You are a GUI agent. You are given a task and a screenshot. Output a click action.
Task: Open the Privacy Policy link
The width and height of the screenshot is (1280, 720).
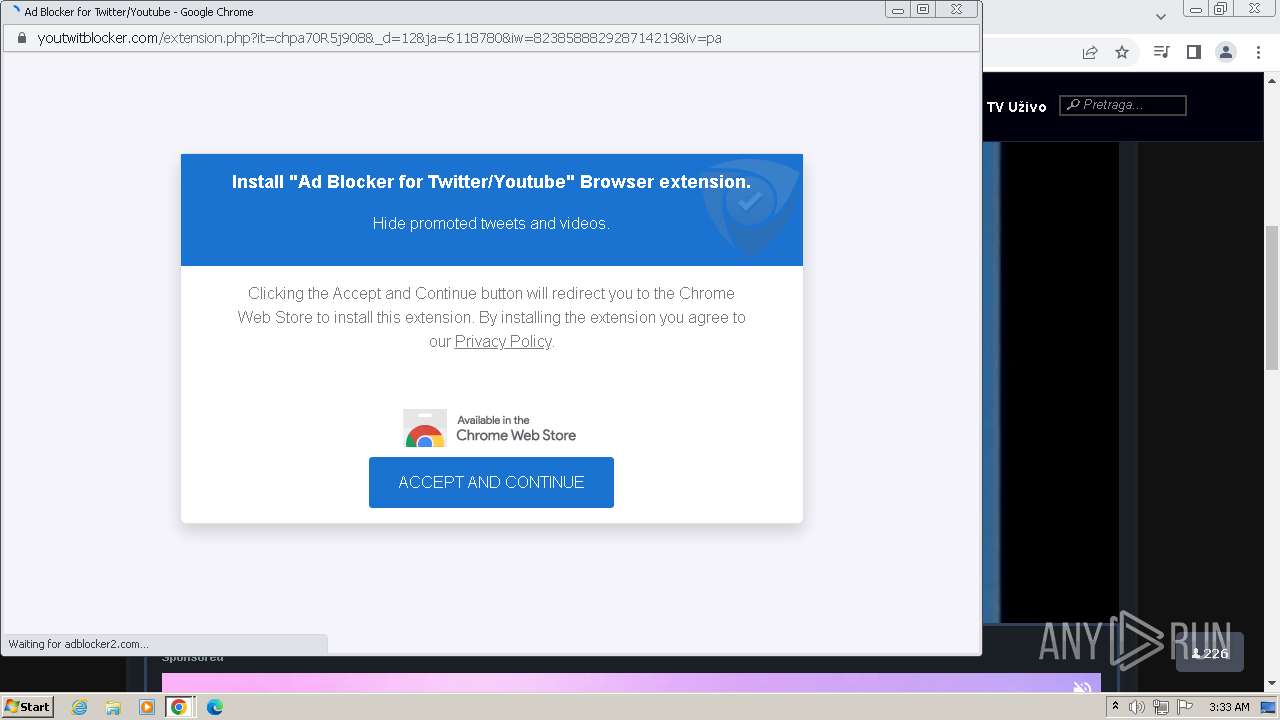pos(503,341)
